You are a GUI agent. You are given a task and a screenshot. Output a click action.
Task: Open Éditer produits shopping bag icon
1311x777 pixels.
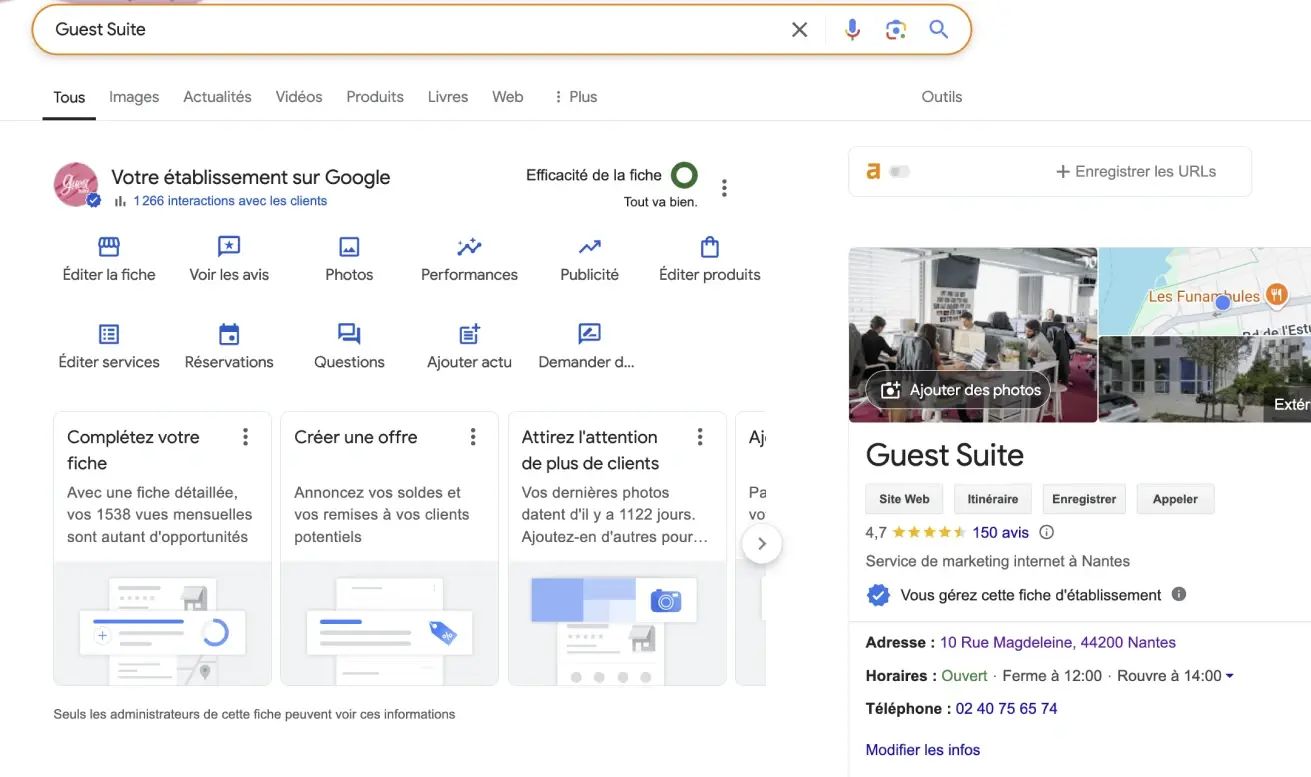point(710,247)
